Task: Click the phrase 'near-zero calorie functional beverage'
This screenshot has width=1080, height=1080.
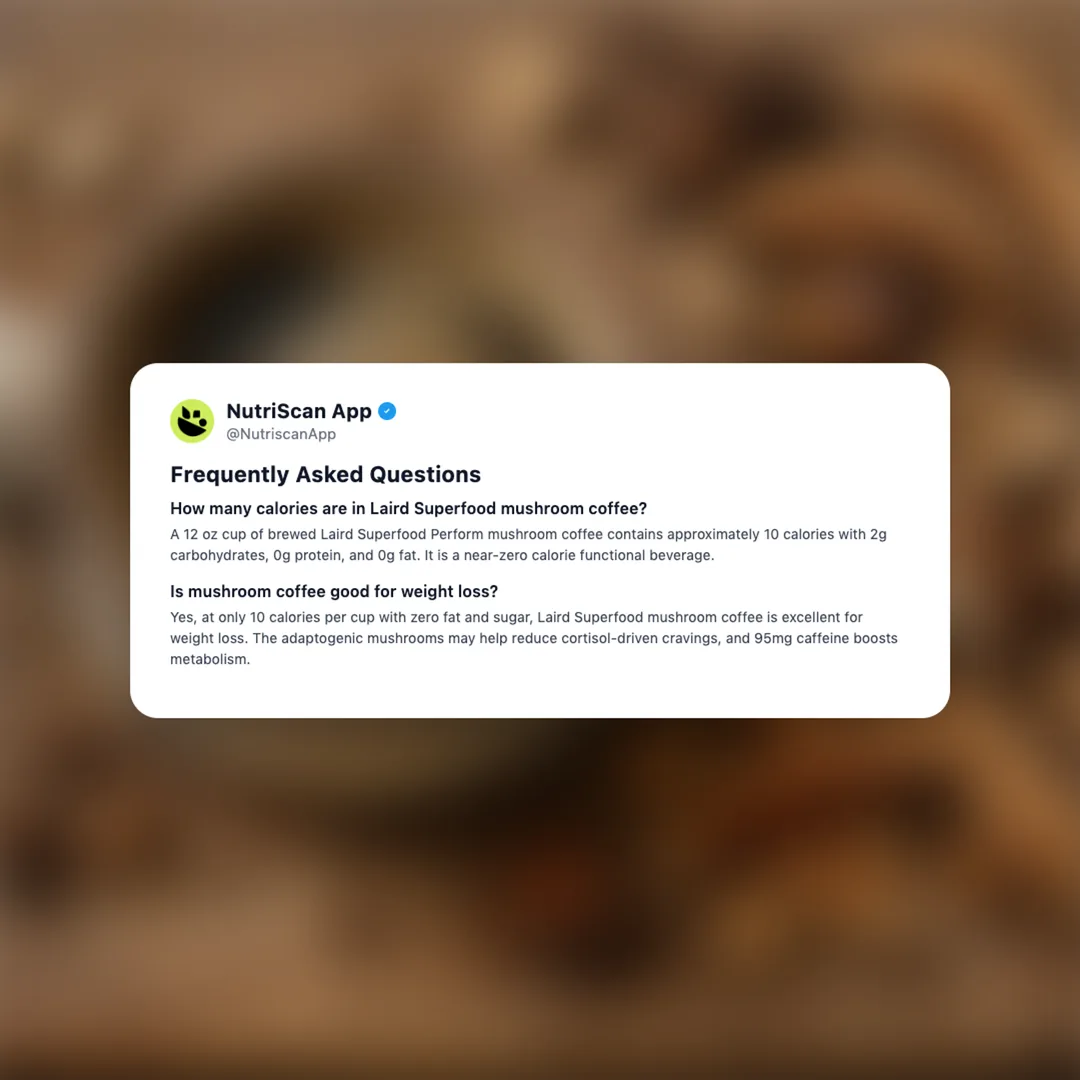Action: pos(588,555)
